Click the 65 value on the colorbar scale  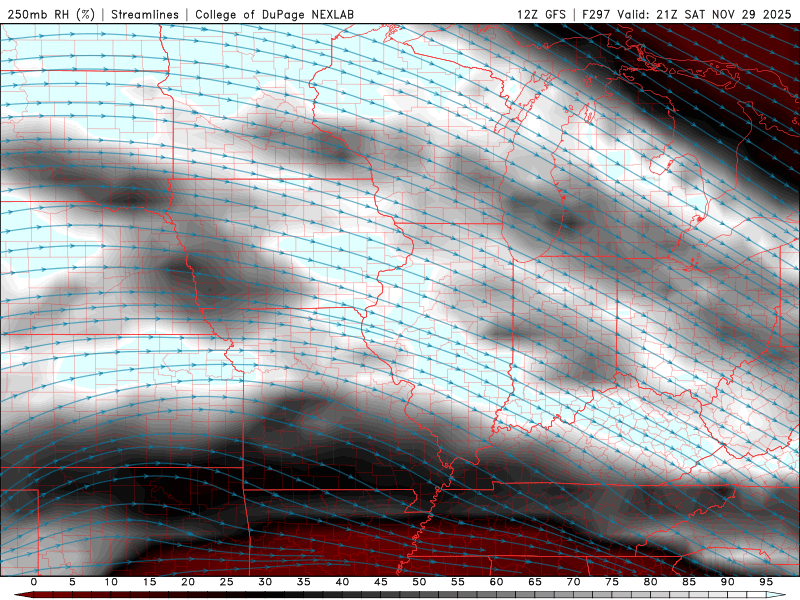(x=535, y=582)
